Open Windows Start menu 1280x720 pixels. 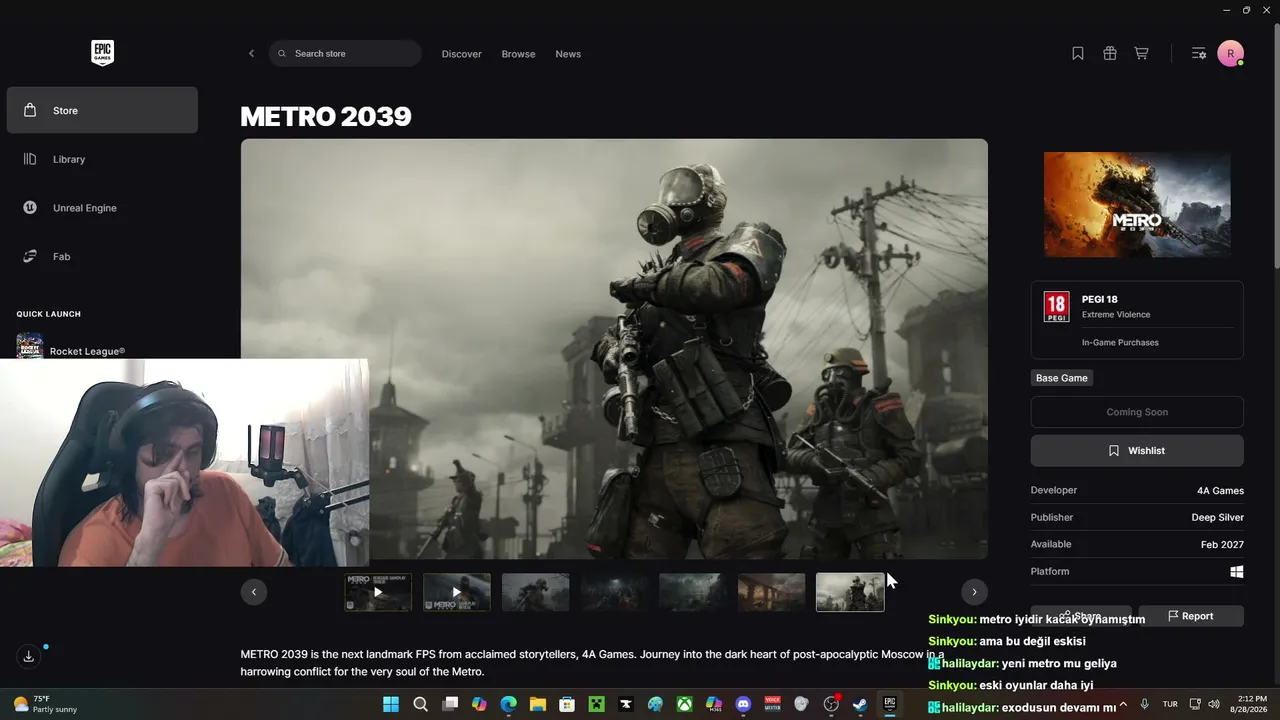pyautogui.click(x=391, y=704)
